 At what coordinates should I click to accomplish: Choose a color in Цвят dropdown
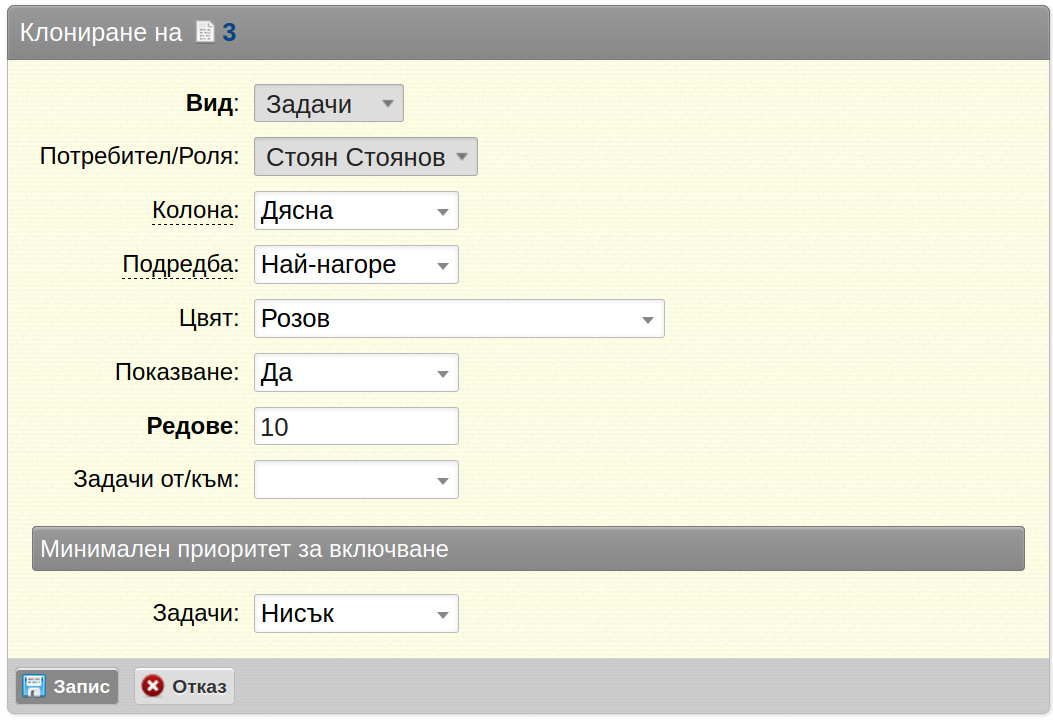pyautogui.click(x=459, y=318)
